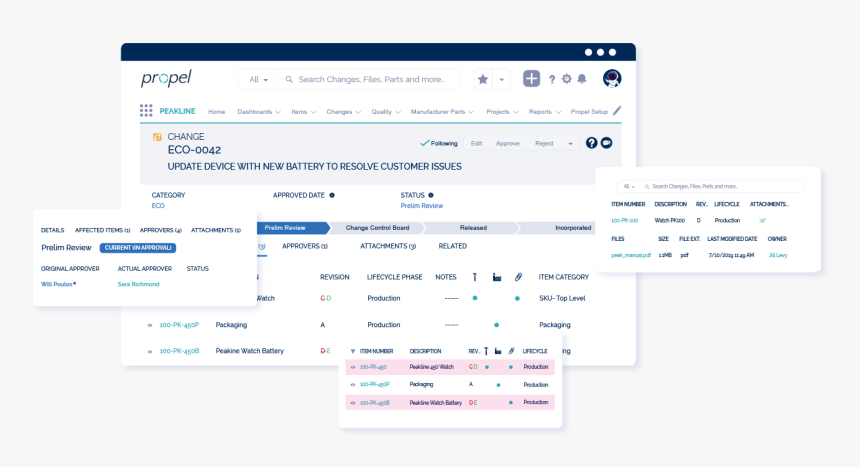Click the user avatar profile icon
The width and height of the screenshot is (860, 467).
(612, 78)
